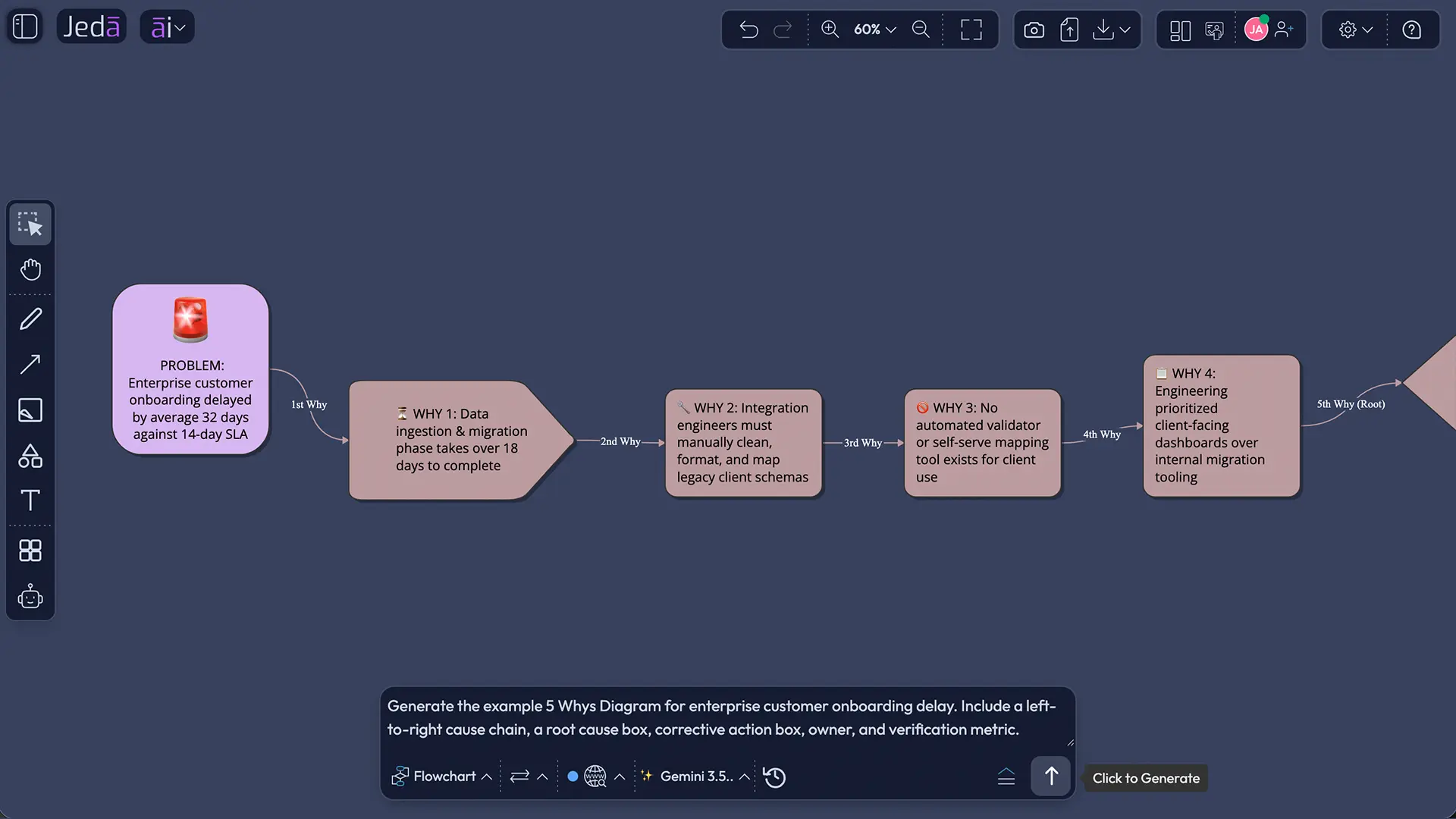Undo the last action
The width and height of the screenshot is (1456, 819).
pos(748,30)
